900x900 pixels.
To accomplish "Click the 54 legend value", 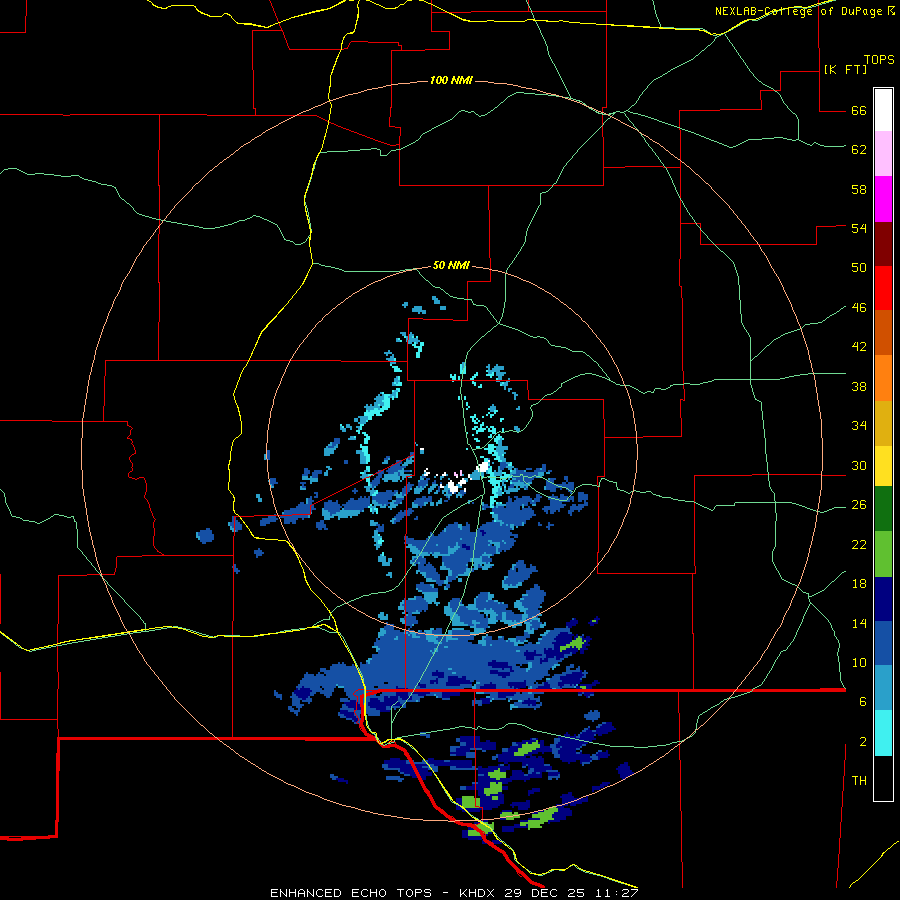I will (859, 228).
